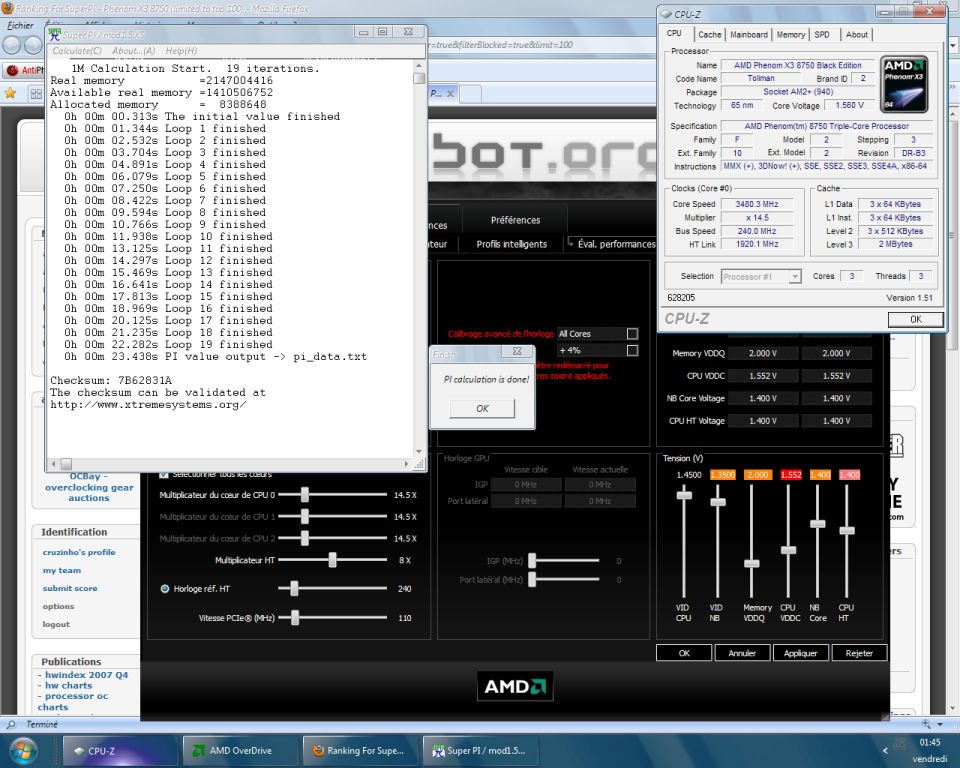The width and height of the screenshot is (960, 768).
Task: Click the OK button in AMD OverDrive
Action: (684, 653)
